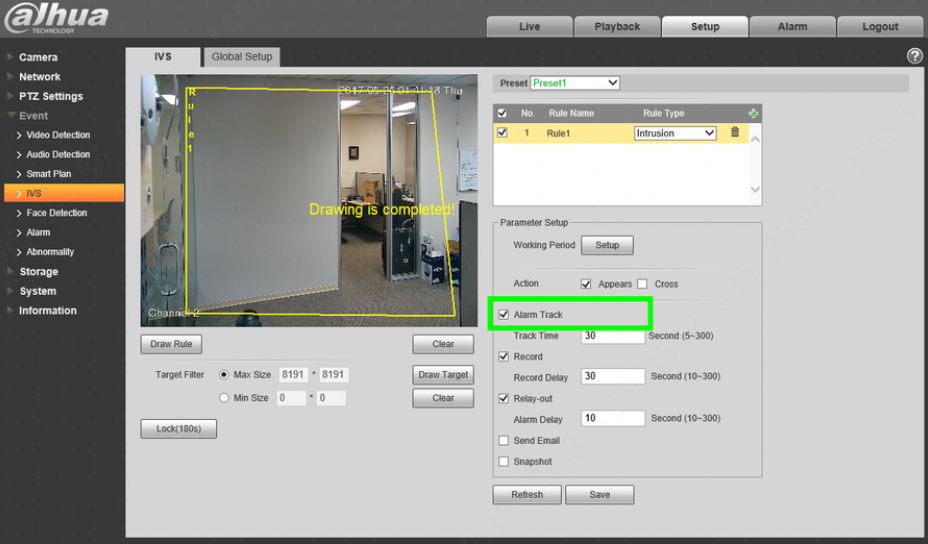Click the Logout tab
This screenshot has width=928, height=544.
[x=879, y=27]
